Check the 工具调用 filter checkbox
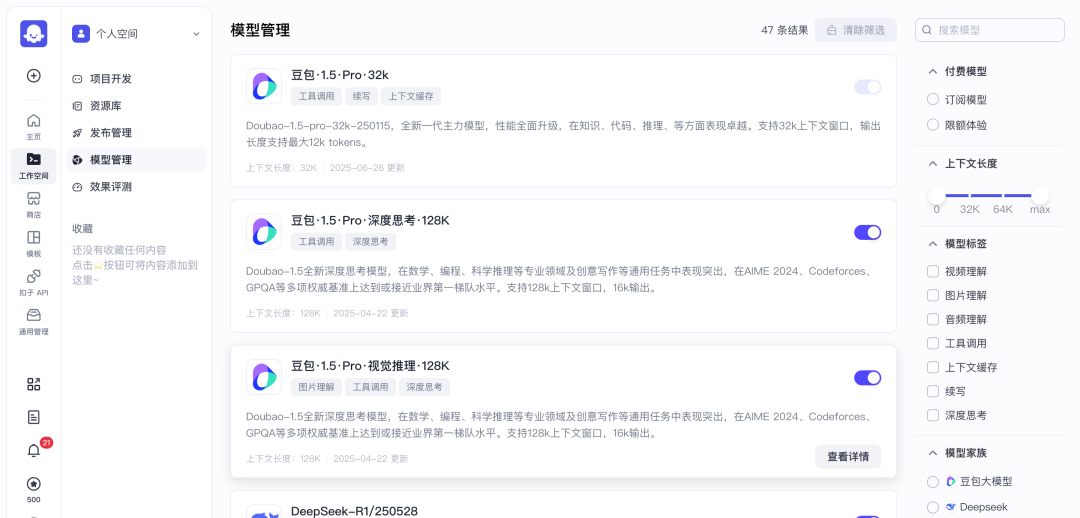1080x518 pixels. point(933,343)
